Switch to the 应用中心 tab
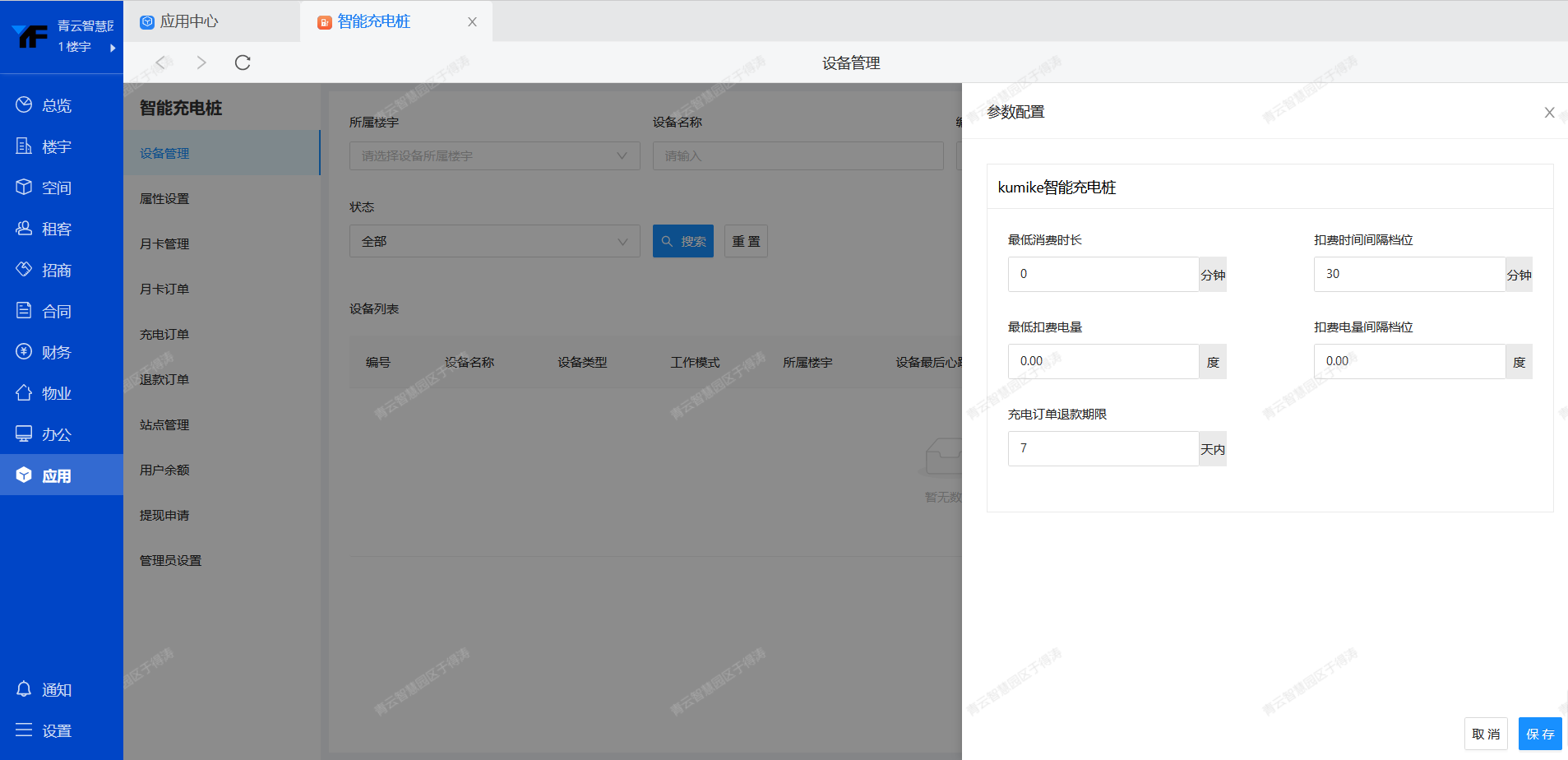The width and height of the screenshot is (1568, 760). point(188,21)
